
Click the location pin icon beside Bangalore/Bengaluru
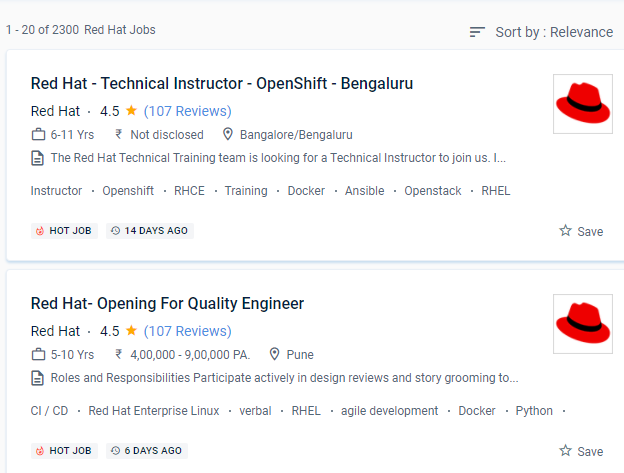tap(228, 134)
